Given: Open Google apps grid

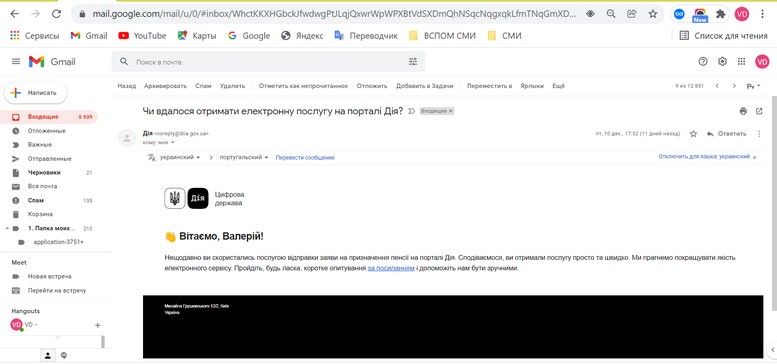Looking at the screenshot, I should (x=741, y=61).
